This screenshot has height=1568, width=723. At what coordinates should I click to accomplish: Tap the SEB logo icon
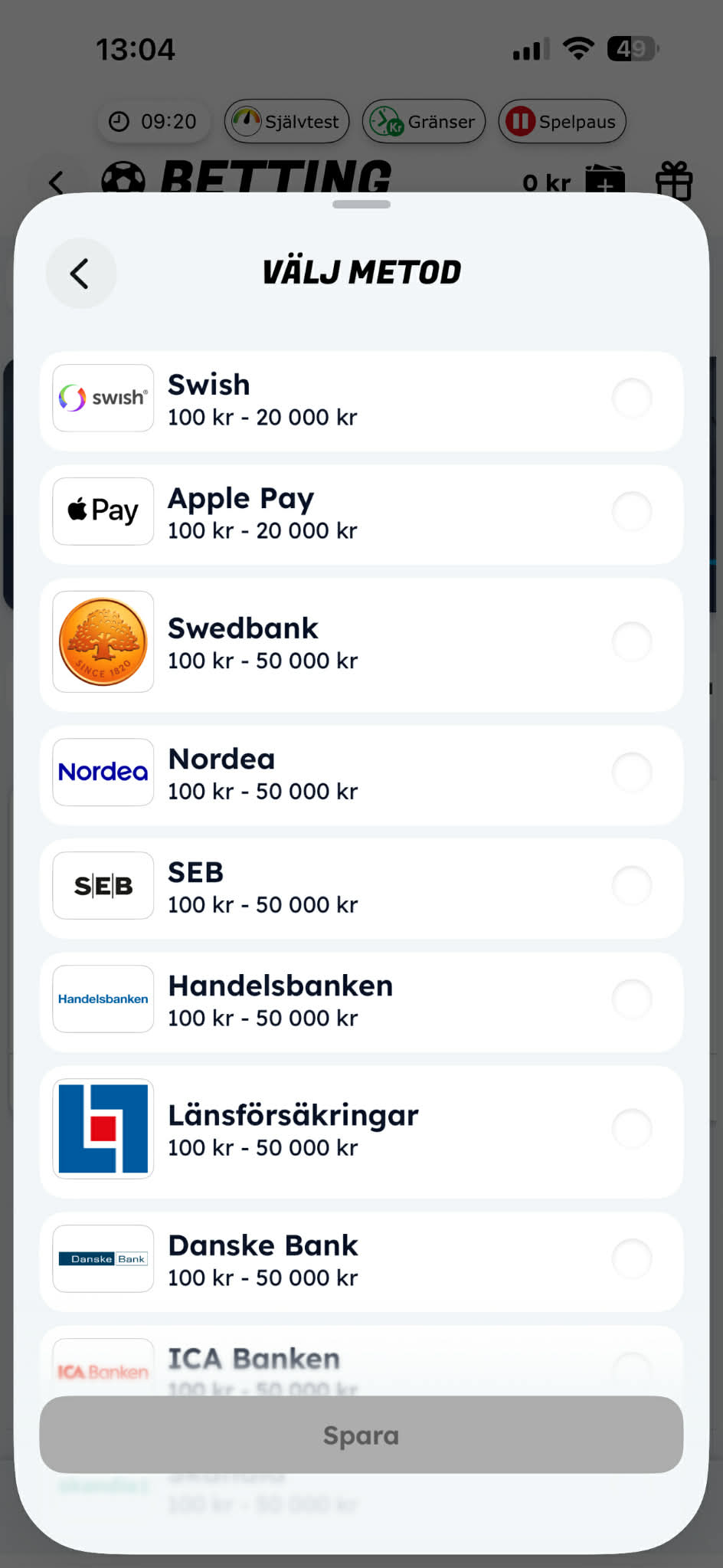pos(103,885)
